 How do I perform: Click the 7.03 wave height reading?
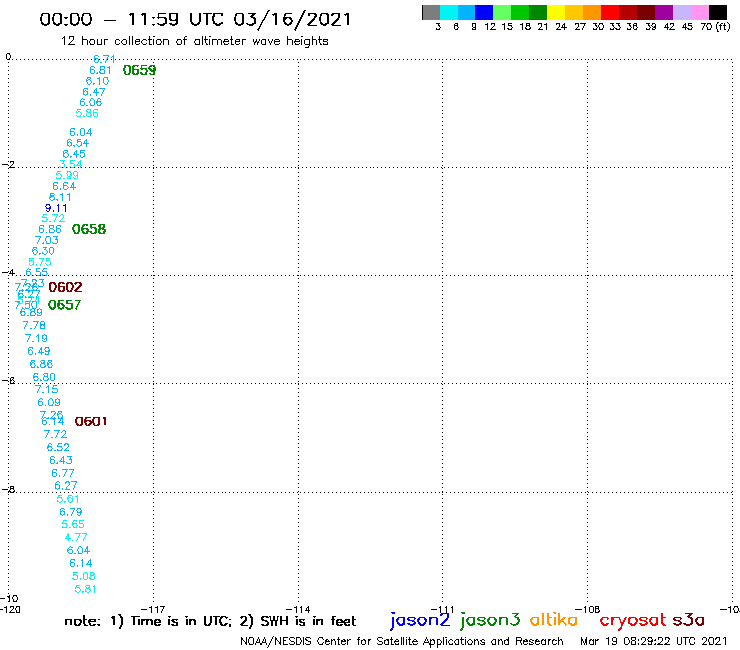[x=47, y=240]
